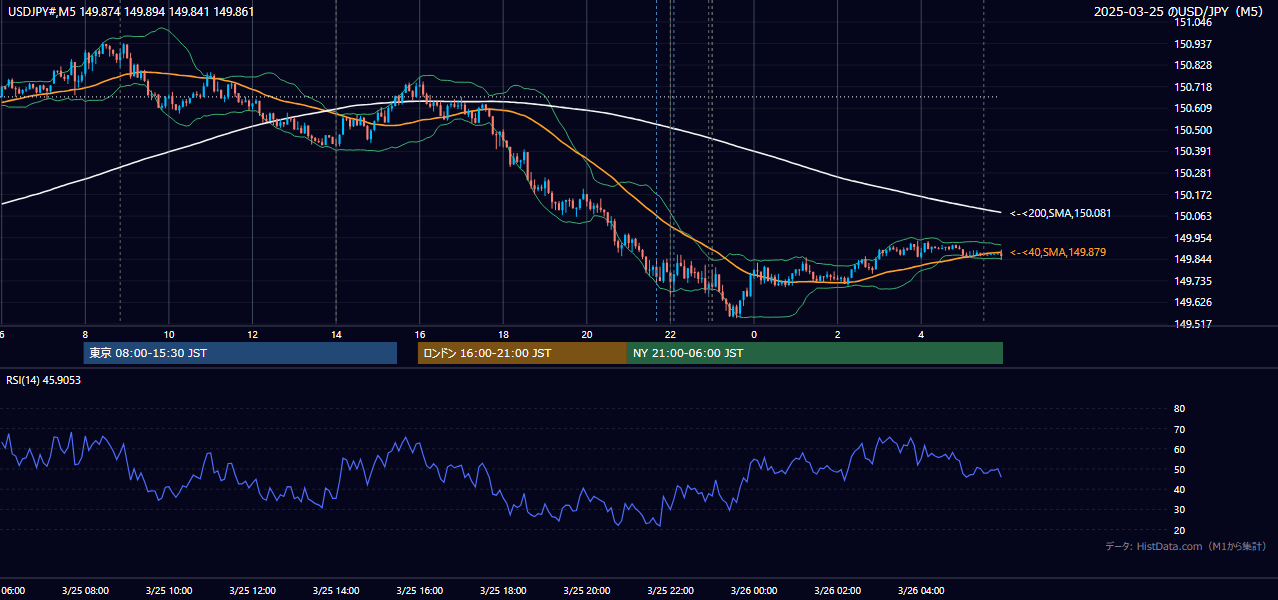The image size is (1278, 600).
Task: Click RSI scale value 60
Action: [x=1179, y=449]
